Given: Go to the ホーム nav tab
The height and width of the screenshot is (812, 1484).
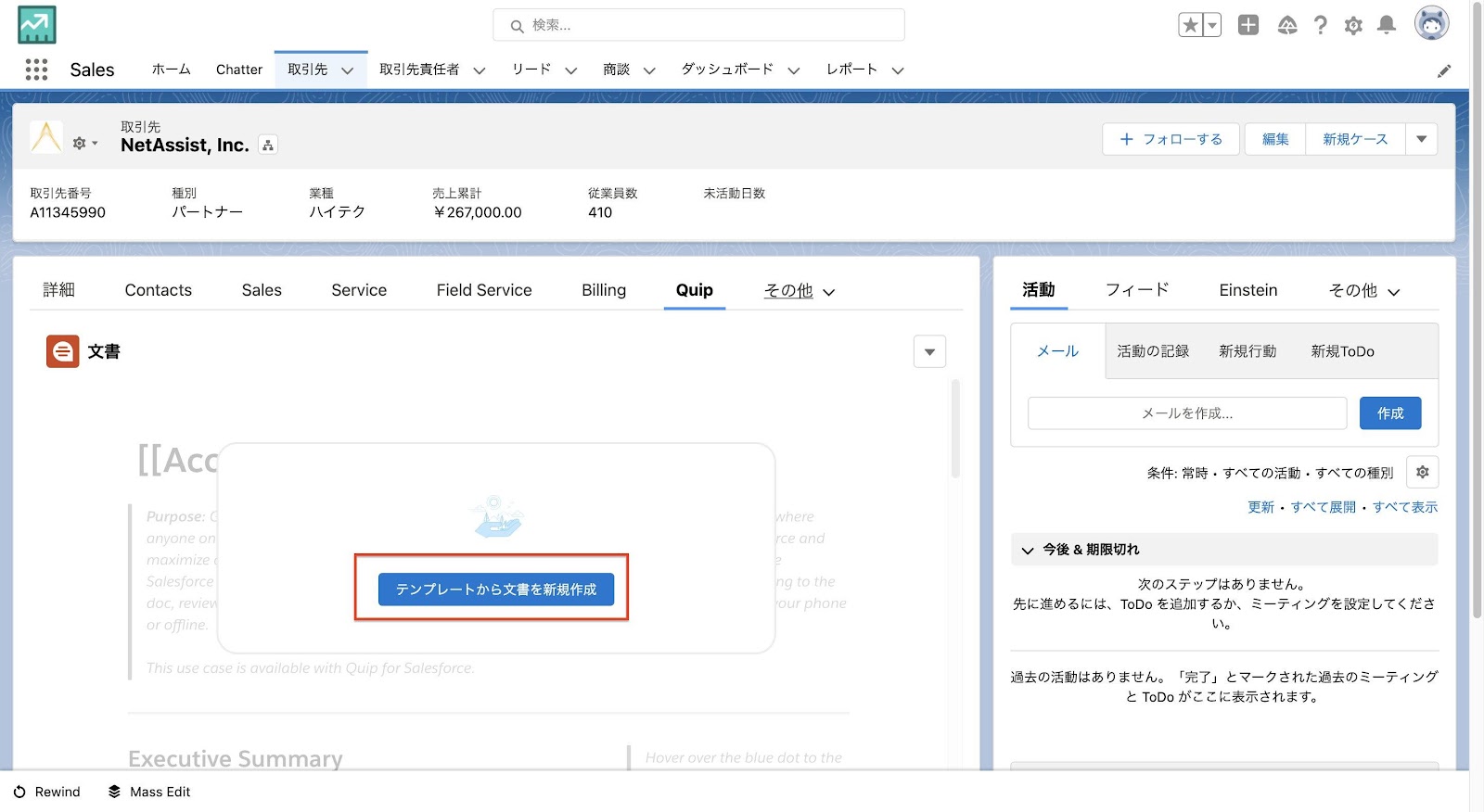Looking at the screenshot, I should tap(171, 70).
